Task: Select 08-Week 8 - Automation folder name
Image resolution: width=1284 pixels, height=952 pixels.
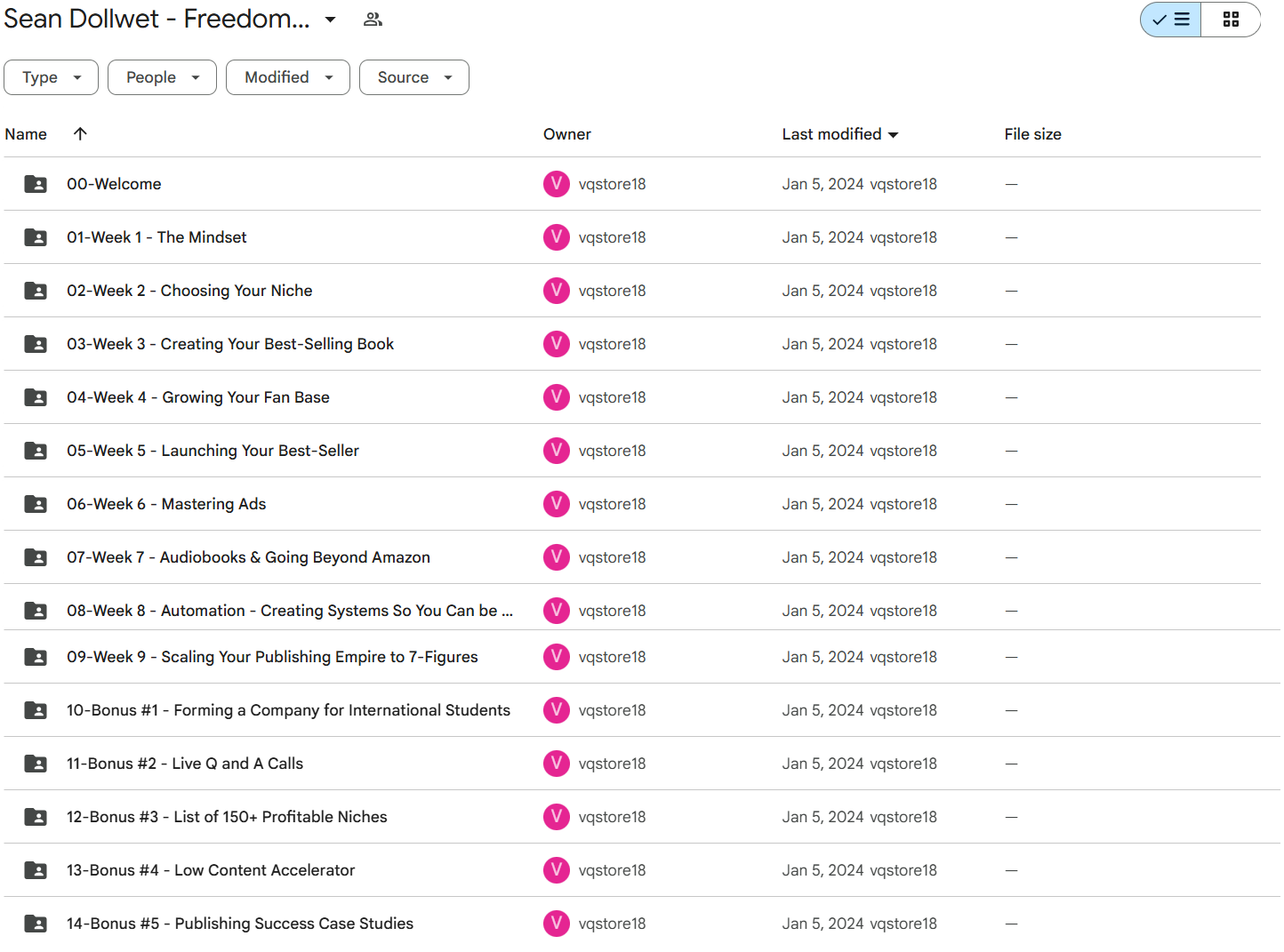Action: 290,611
